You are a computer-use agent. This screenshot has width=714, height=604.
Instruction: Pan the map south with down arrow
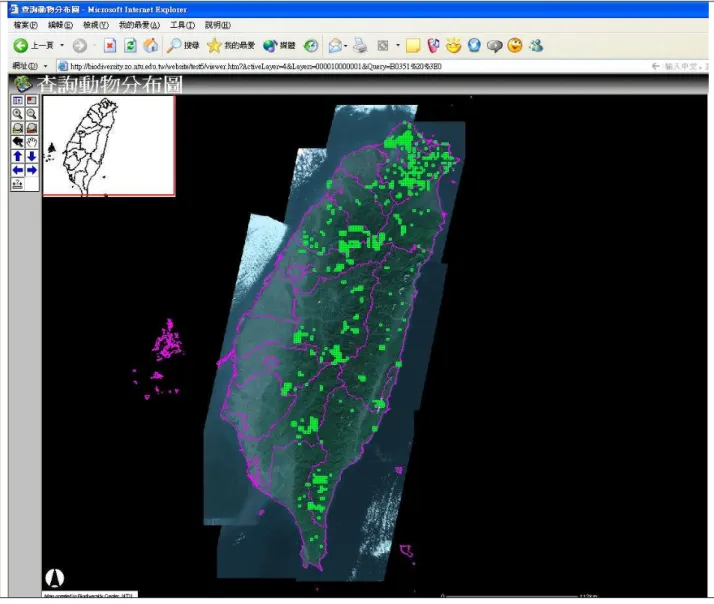point(31,156)
